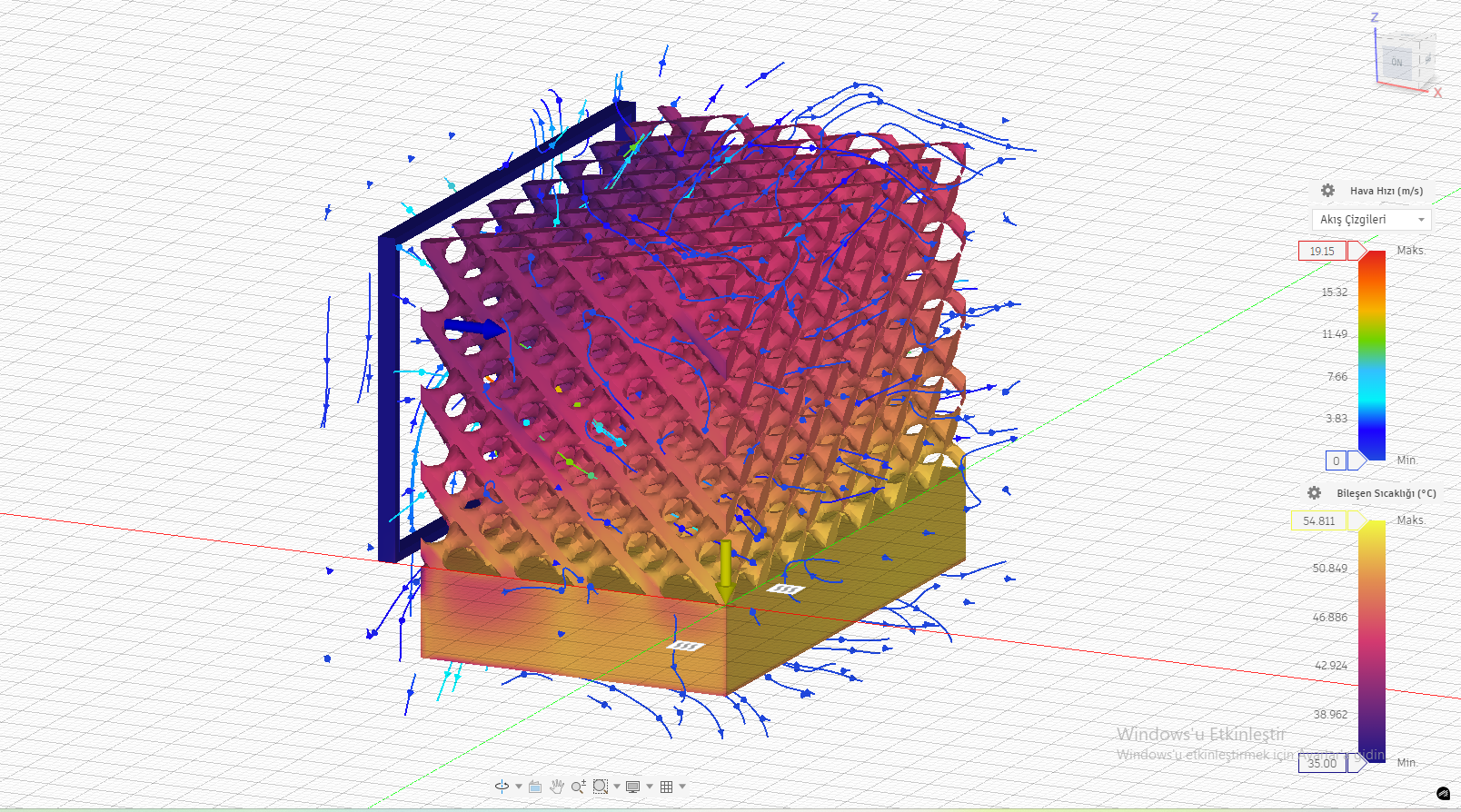The image size is (1461, 812).
Task: Select the Zoom plus/minus tool
Action: (578, 787)
